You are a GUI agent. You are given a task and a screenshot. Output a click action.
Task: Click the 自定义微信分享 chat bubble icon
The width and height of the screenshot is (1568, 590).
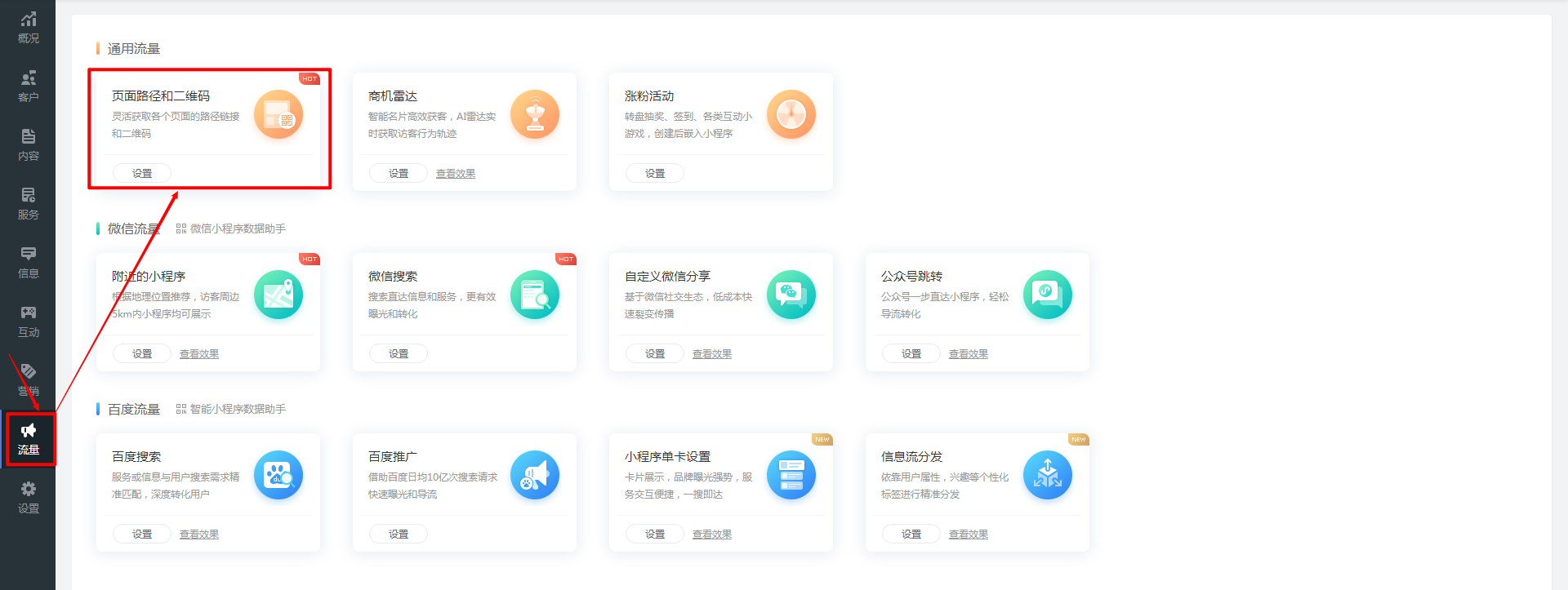pos(791,295)
